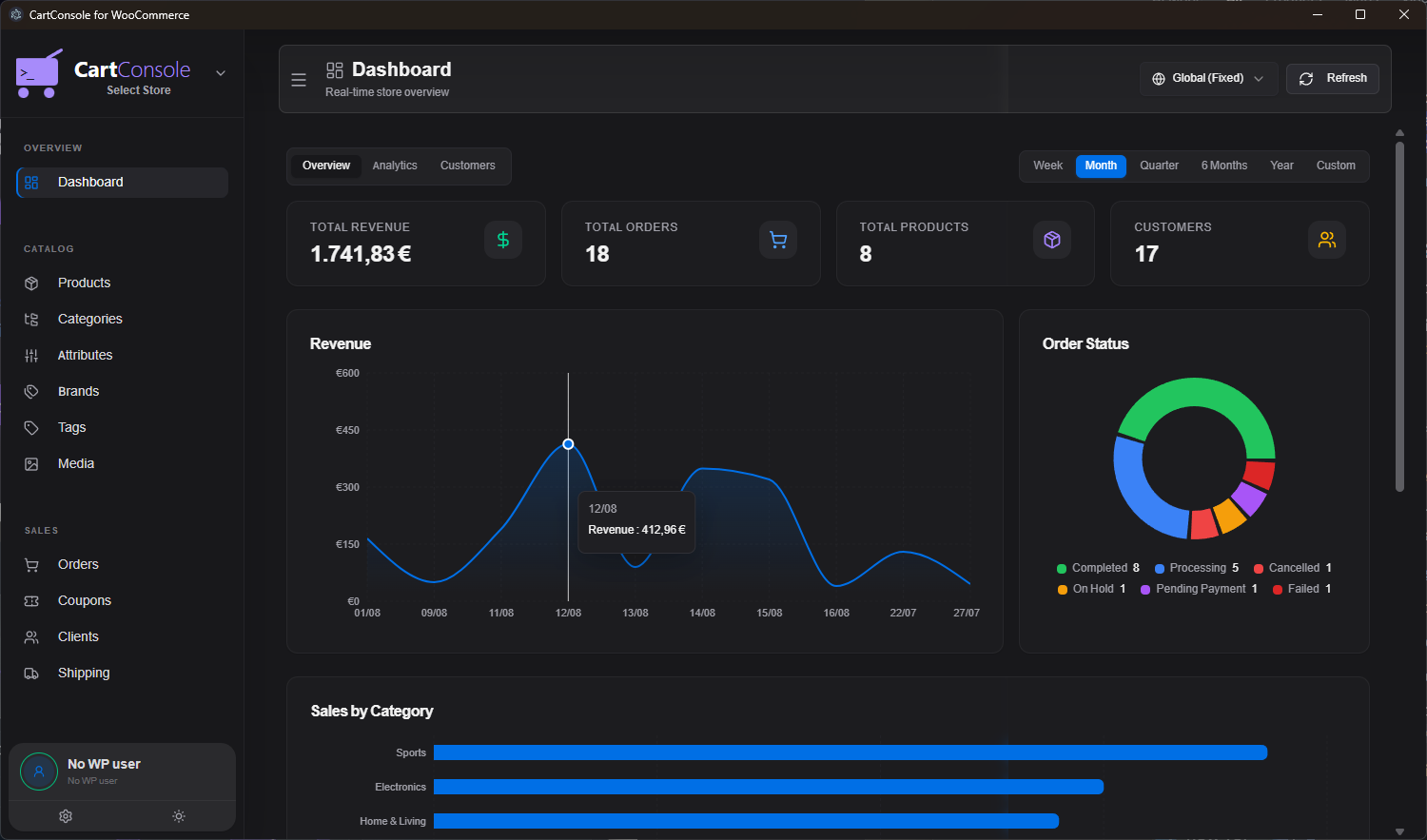Click the Coupons ticket icon in the sidebar

(31, 601)
